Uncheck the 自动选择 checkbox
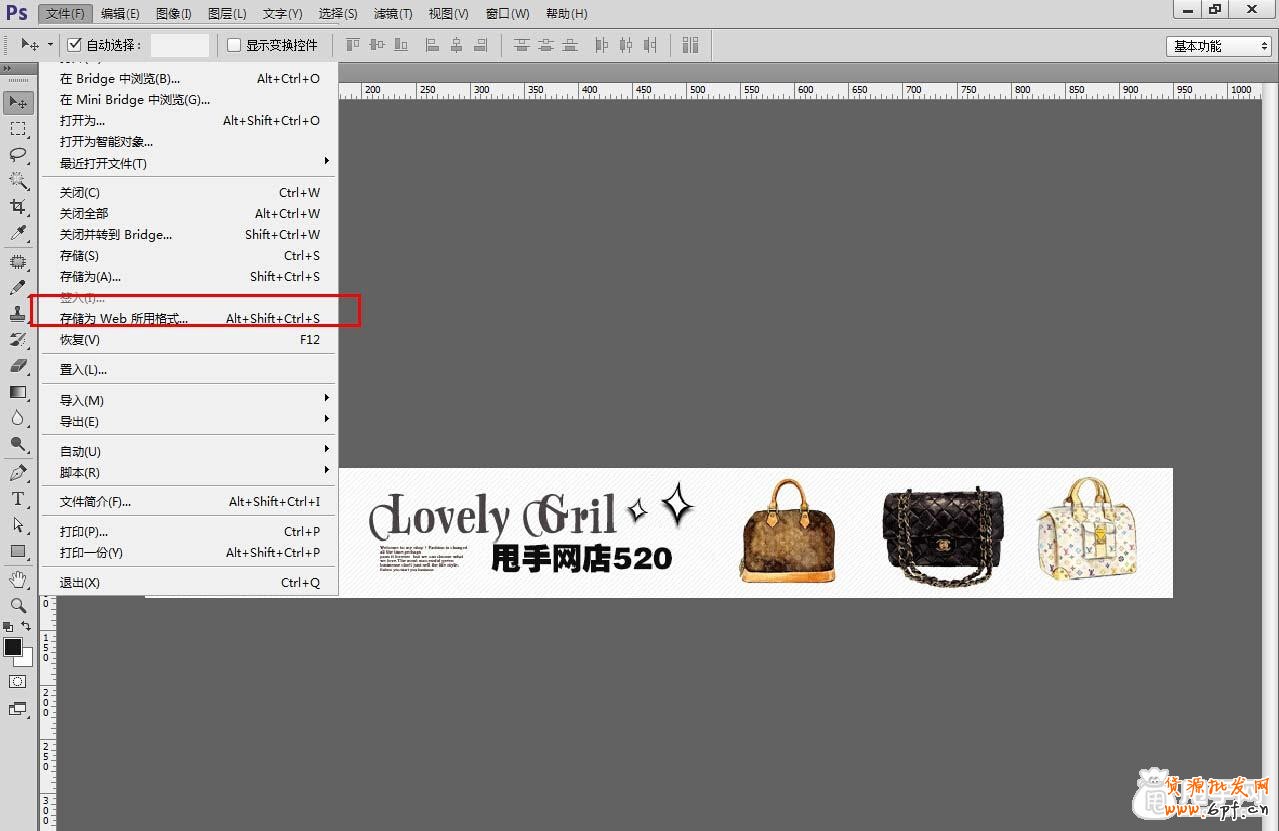Image resolution: width=1279 pixels, height=831 pixels. [x=75, y=45]
